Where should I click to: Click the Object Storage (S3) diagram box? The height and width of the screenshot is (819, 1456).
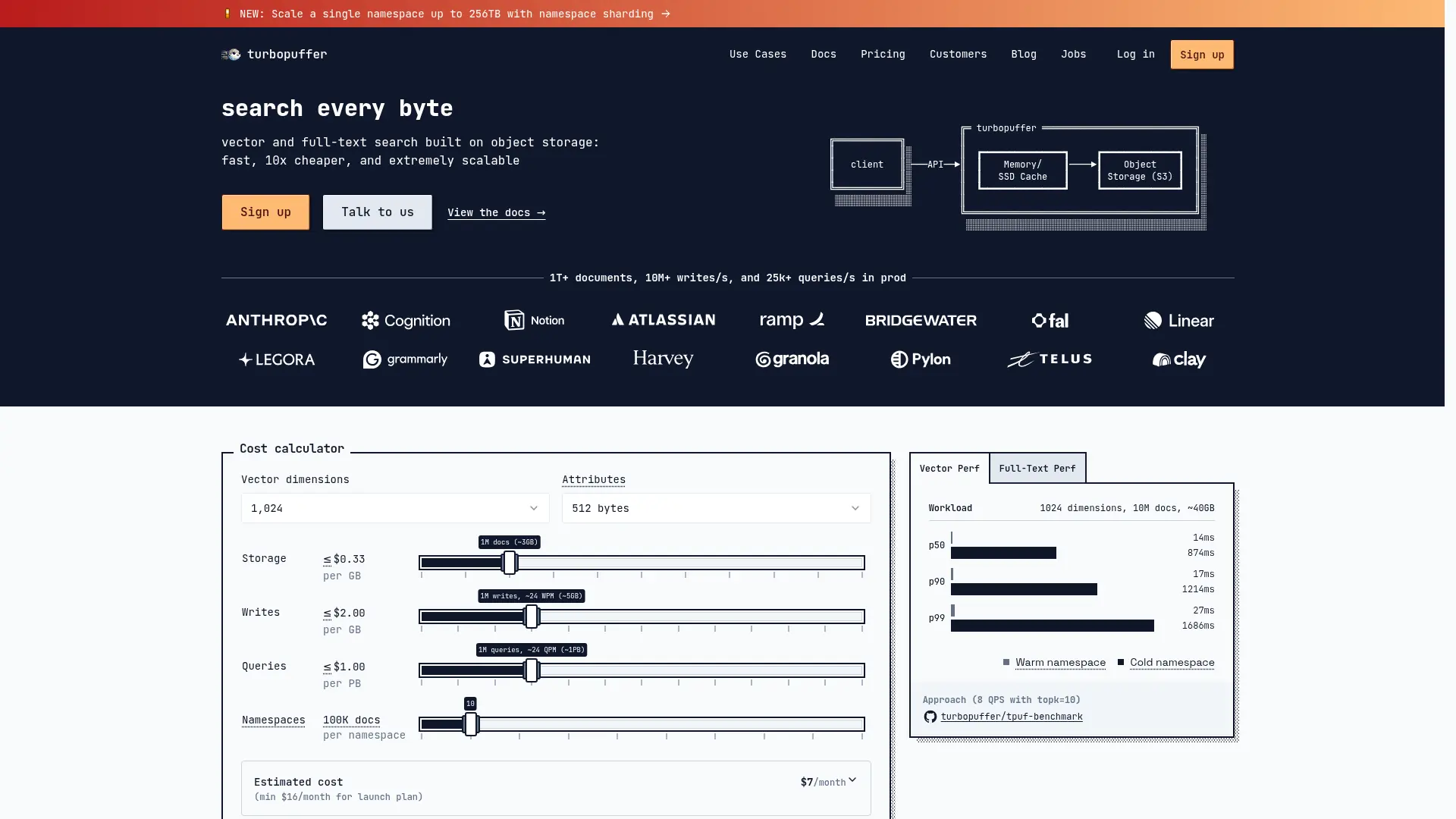[x=1140, y=171]
